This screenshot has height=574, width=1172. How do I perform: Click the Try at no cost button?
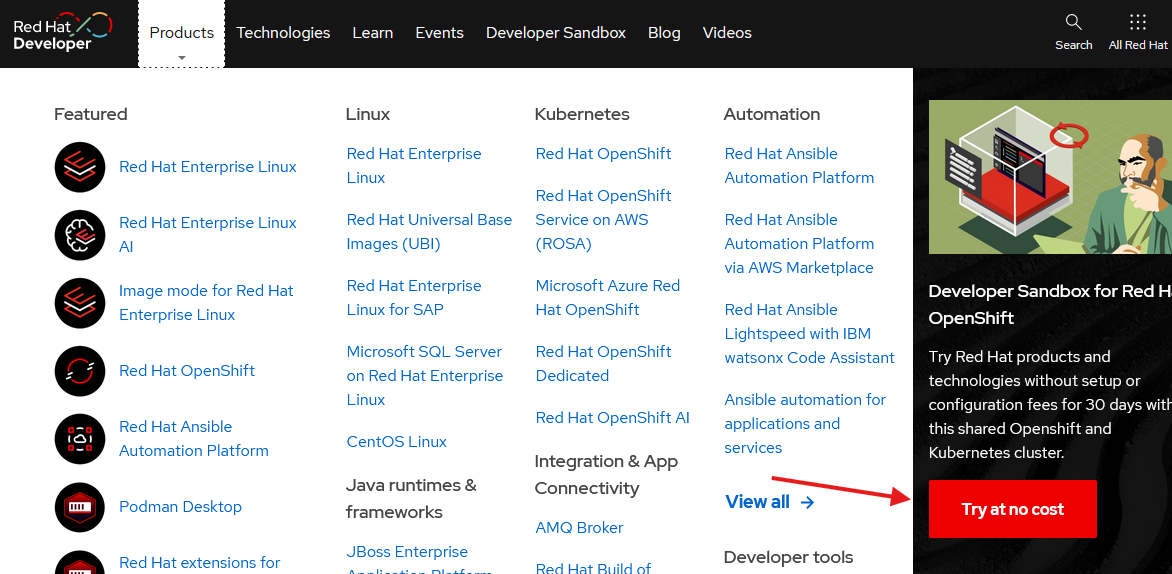click(1013, 509)
